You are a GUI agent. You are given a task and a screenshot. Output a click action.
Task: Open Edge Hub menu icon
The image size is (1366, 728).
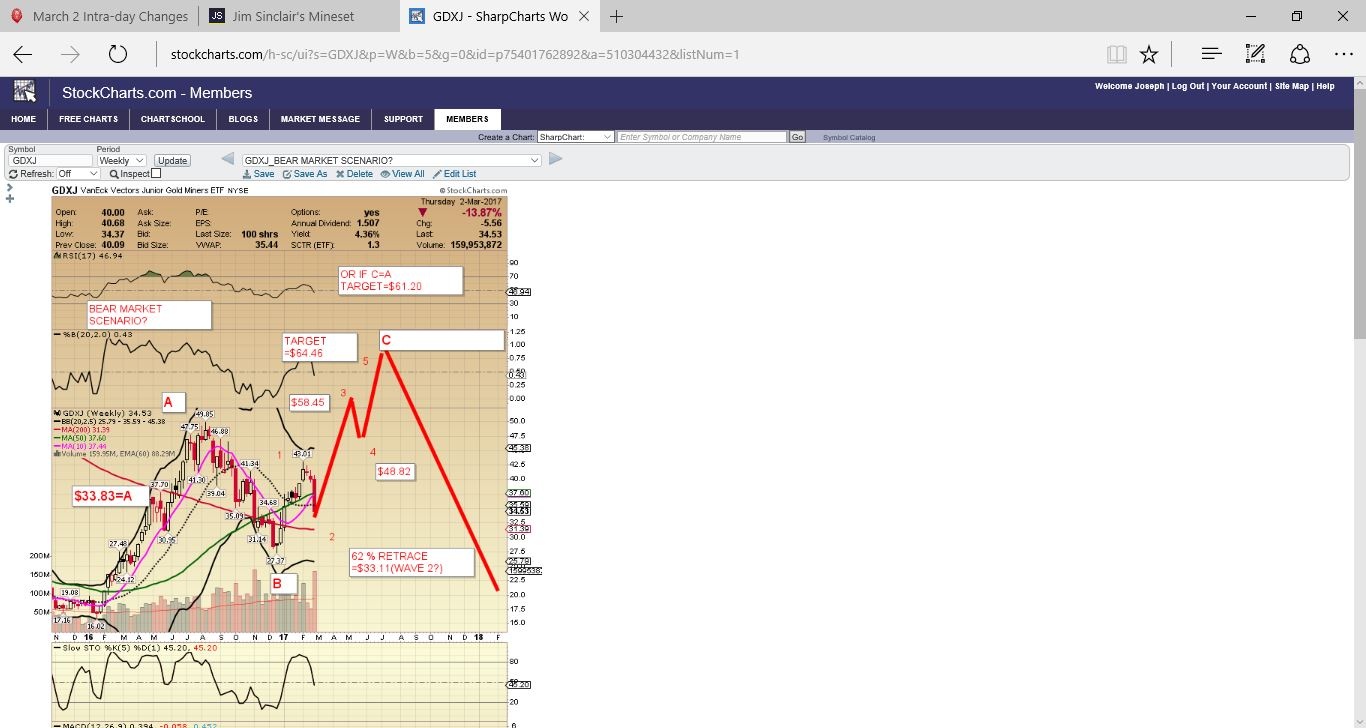1211,54
